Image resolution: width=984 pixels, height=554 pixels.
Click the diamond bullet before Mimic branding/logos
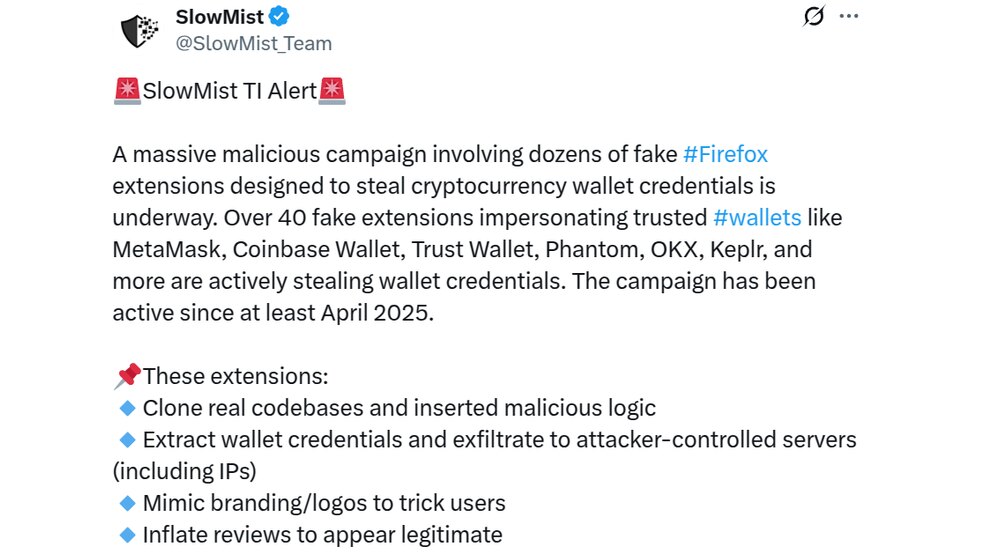(x=127, y=503)
